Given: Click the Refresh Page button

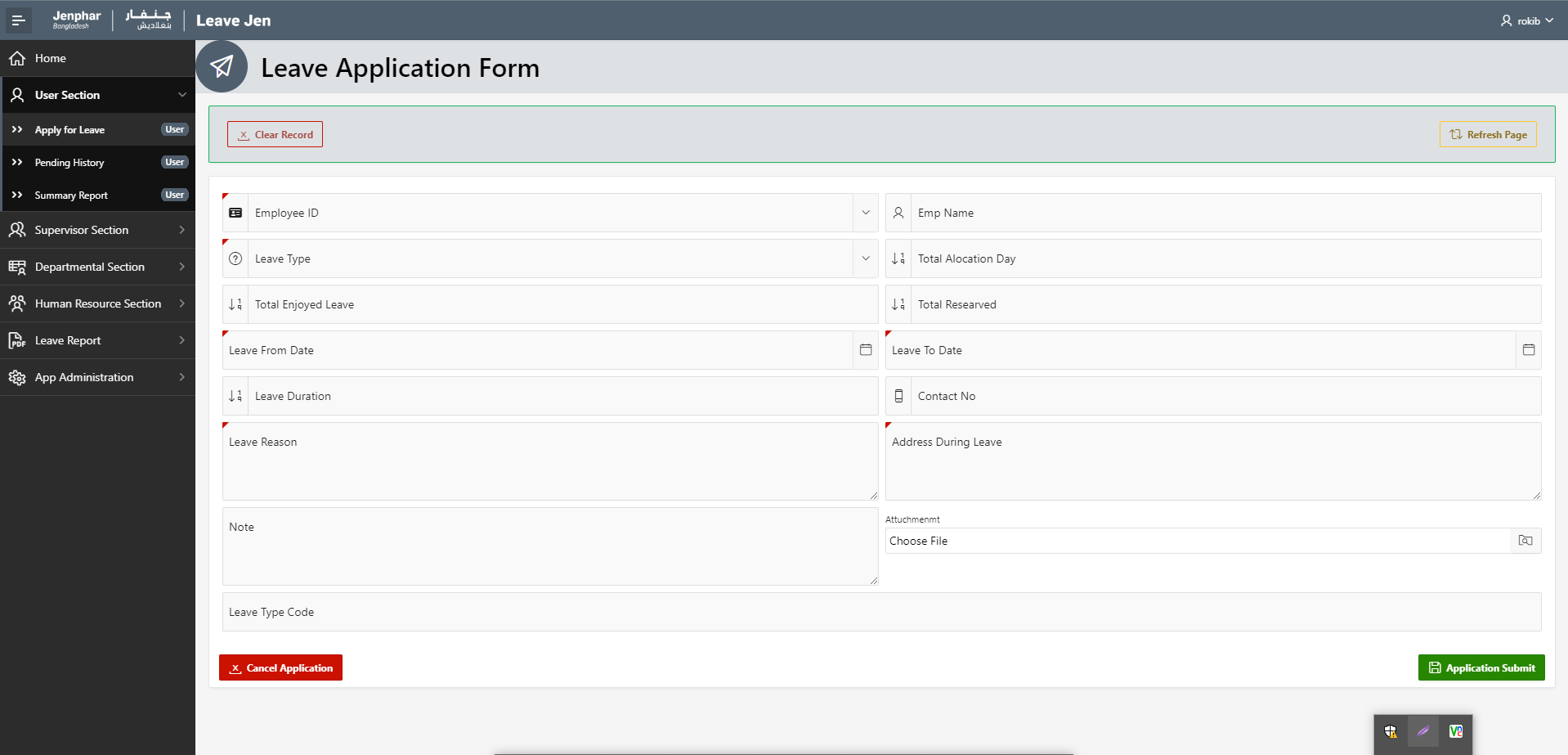Looking at the screenshot, I should pos(1488,134).
